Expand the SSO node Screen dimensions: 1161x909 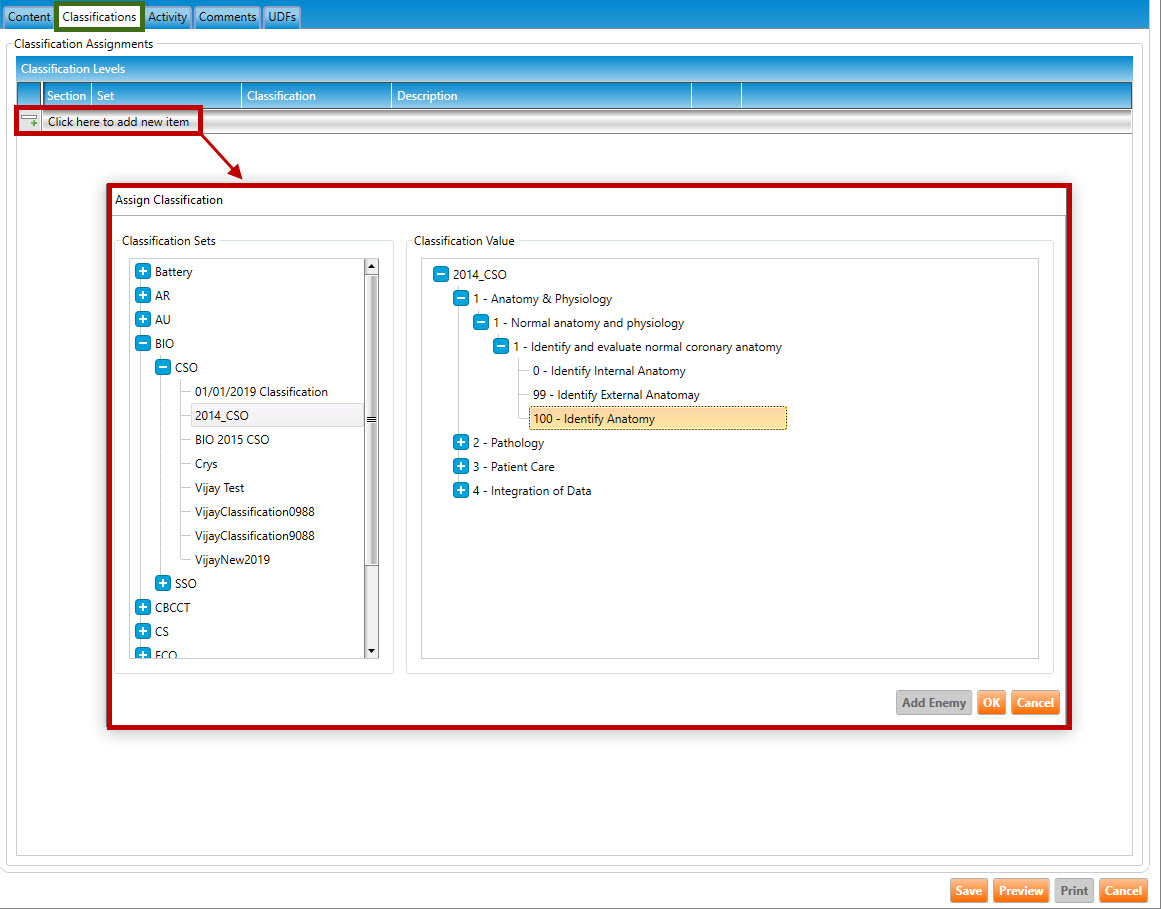click(163, 584)
